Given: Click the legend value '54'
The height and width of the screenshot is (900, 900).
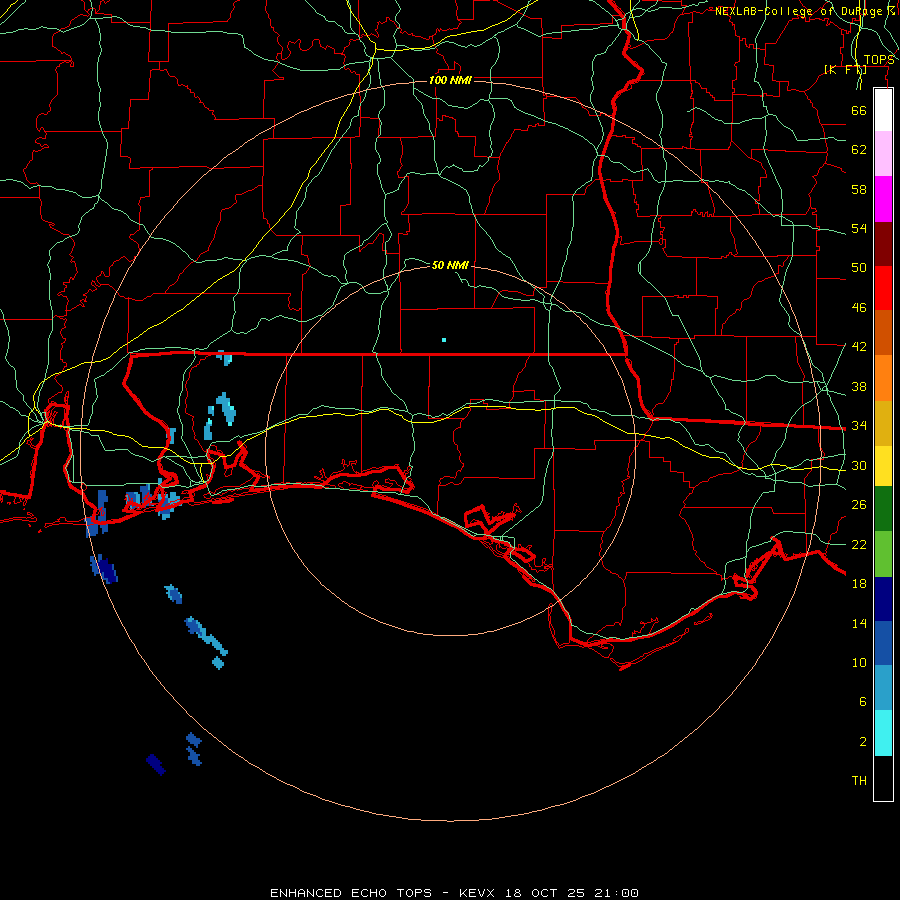Looking at the screenshot, I should pos(859,228).
